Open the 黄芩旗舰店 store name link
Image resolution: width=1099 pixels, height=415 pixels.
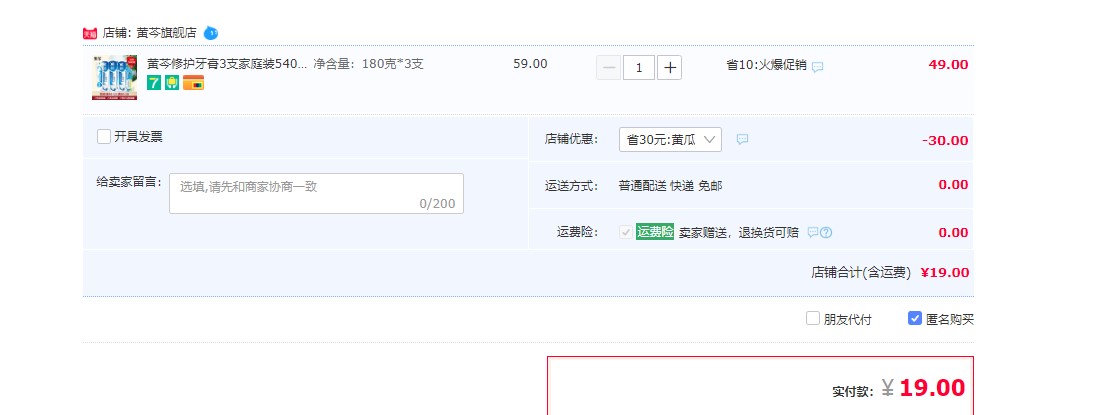(167, 33)
